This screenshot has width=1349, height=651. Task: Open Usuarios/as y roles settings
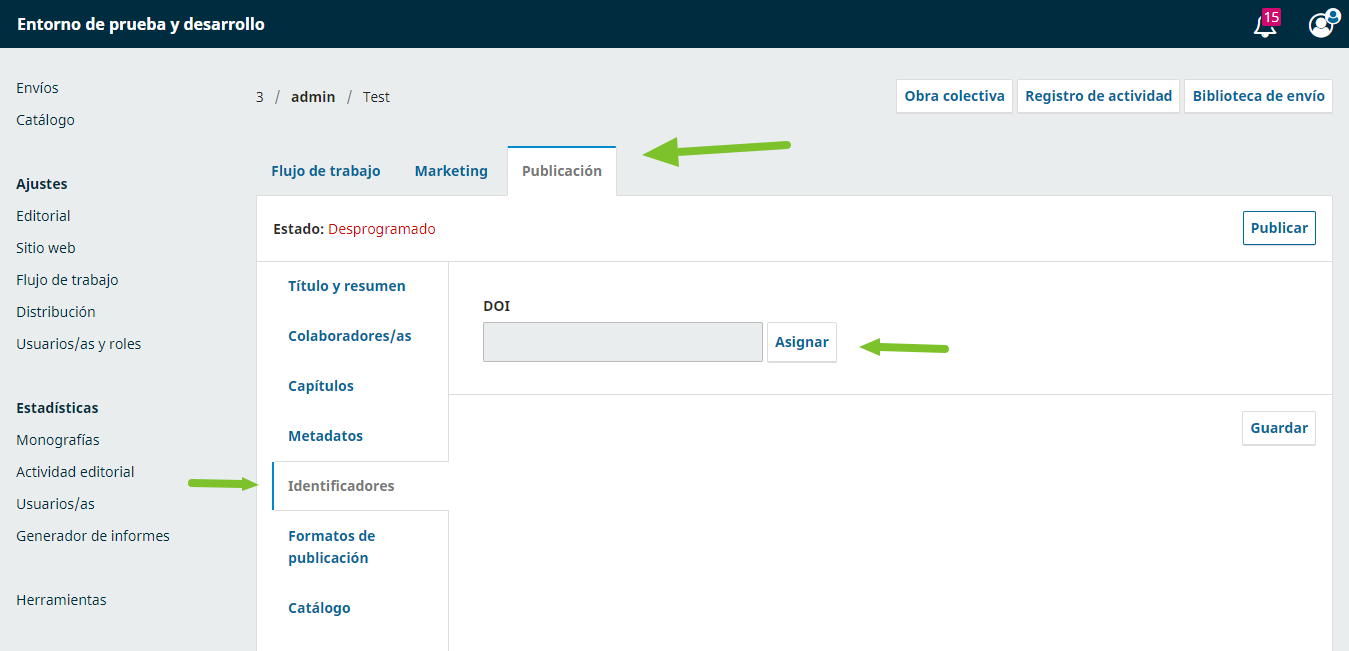point(78,344)
